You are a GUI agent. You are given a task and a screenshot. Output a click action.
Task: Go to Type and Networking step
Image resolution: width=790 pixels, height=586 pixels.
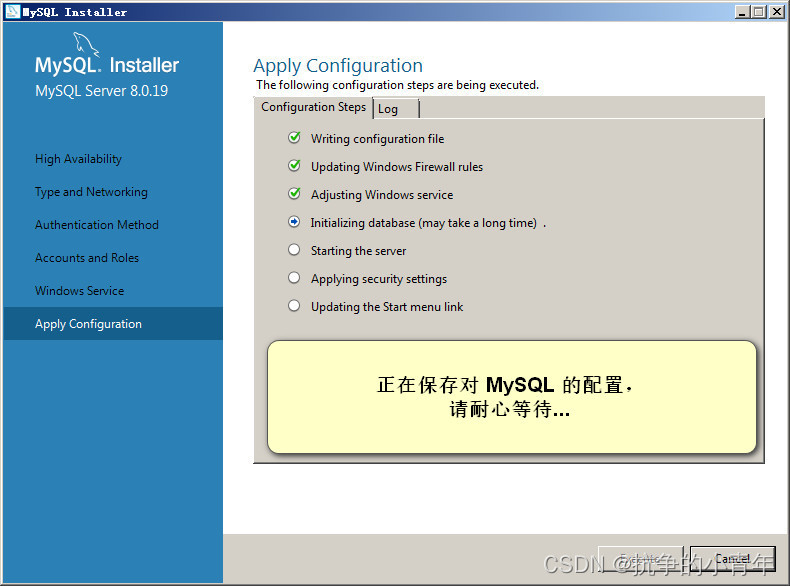(x=91, y=192)
